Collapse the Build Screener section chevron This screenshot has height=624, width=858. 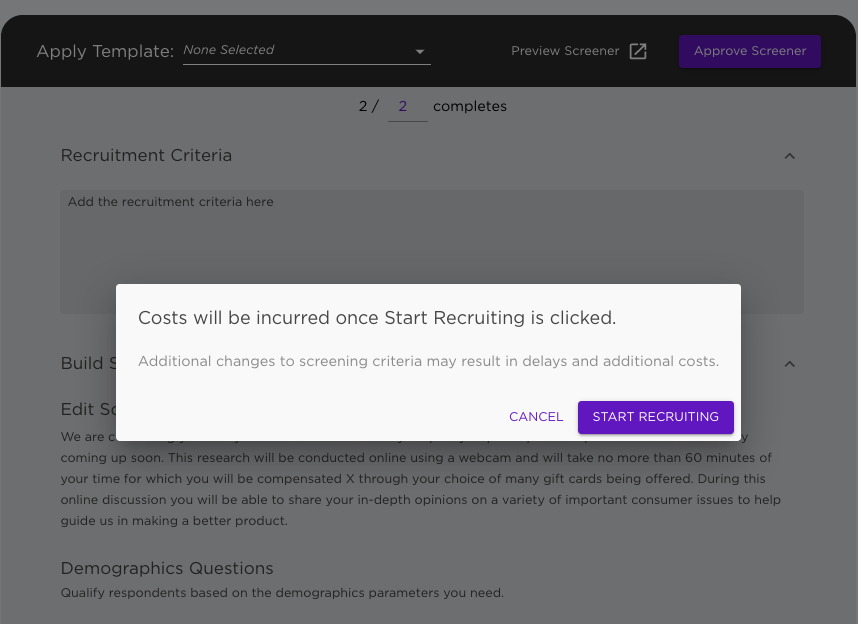click(789, 364)
